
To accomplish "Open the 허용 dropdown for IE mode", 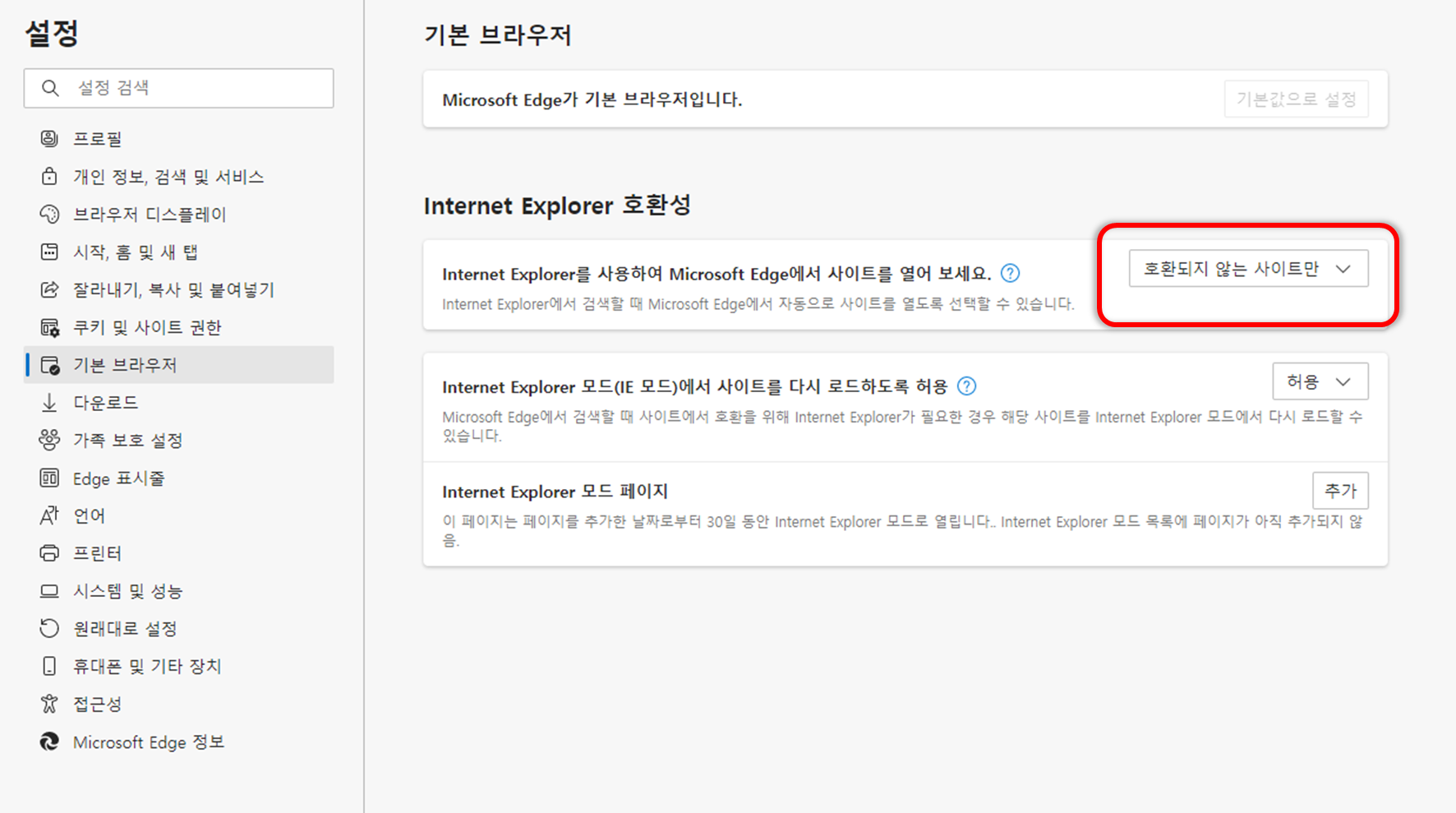I will coord(1320,381).
